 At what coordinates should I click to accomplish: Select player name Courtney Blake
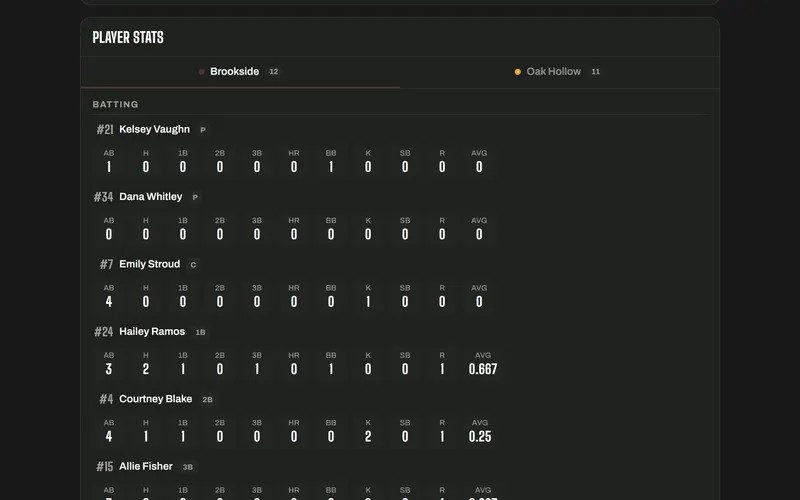[x=156, y=399]
